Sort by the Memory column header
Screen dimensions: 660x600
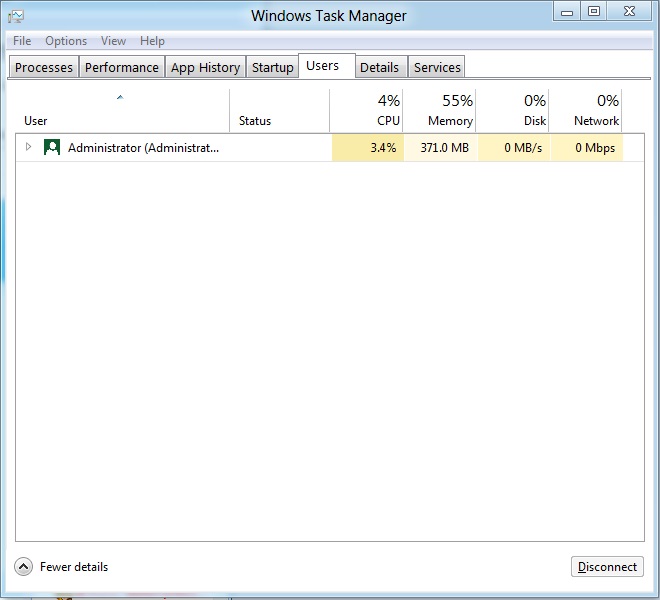coord(439,110)
